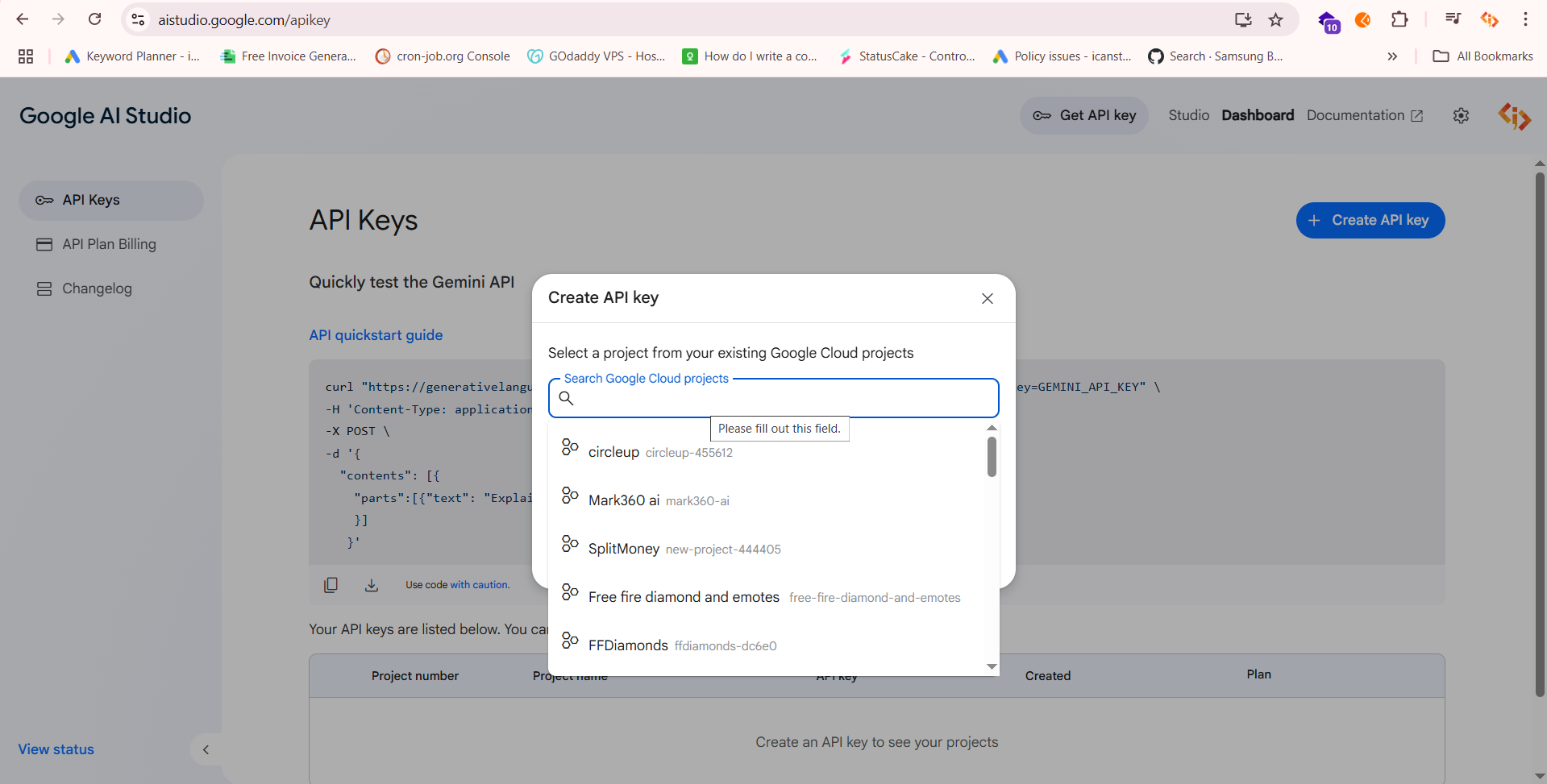Viewport: 1547px width, 784px height.
Task: Close the Create API key dialog
Action: (x=988, y=298)
